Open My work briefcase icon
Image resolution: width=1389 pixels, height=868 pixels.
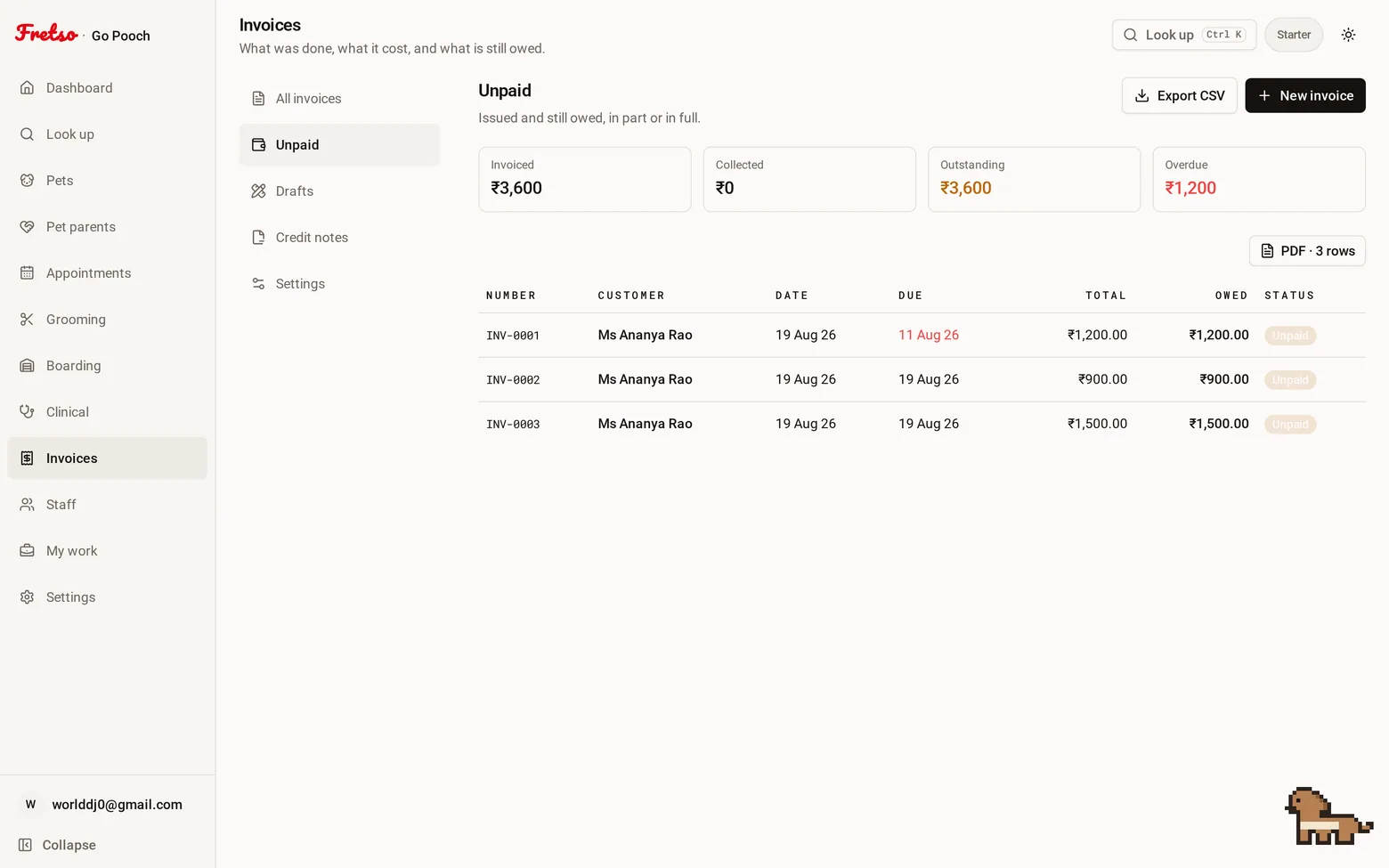click(x=28, y=550)
